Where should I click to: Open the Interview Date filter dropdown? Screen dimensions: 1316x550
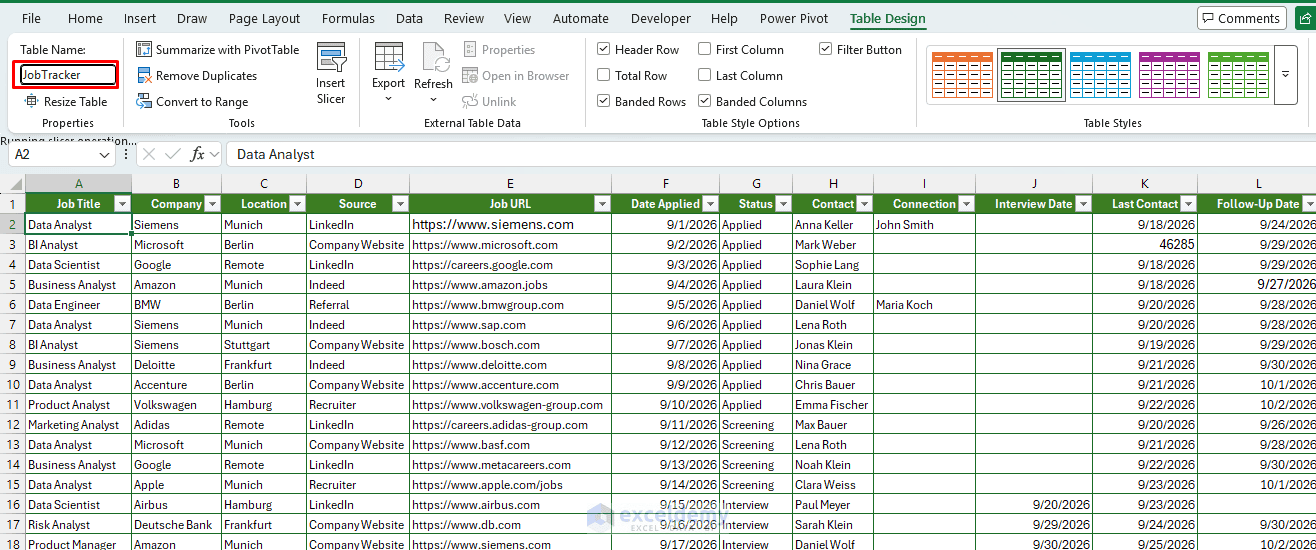(1083, 204)
